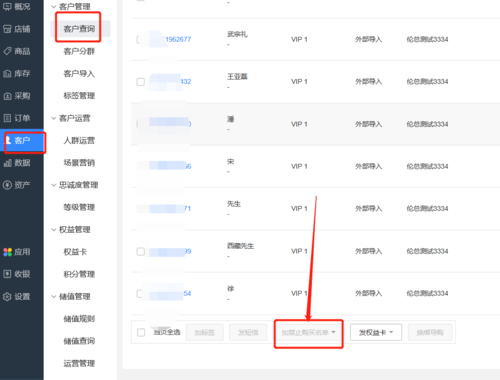Open the 商品 tag icon in sidebar
Image resolution: width=500 pixels, height=380 pixels.
coord(7,51)
